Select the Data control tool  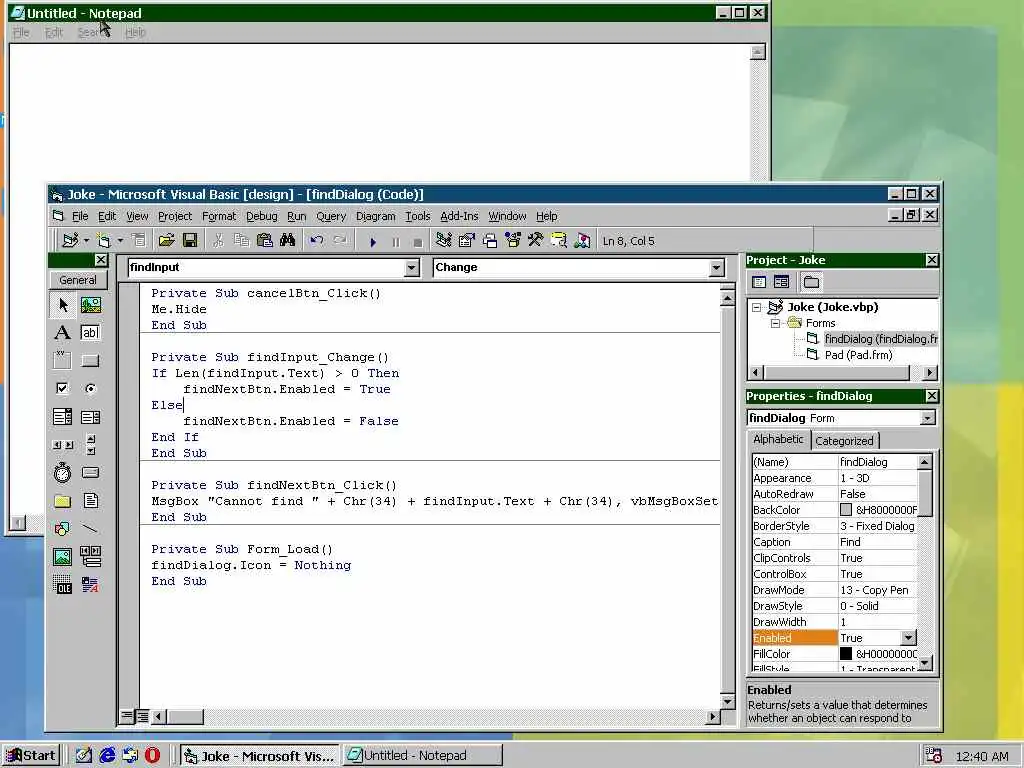click(x=91, y=556)
